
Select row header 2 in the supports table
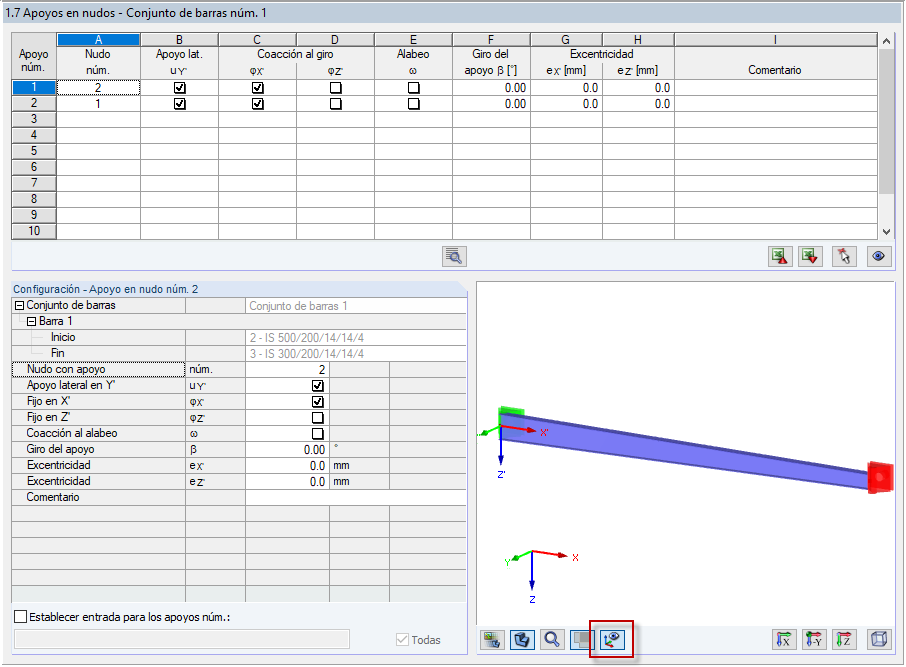34,103
